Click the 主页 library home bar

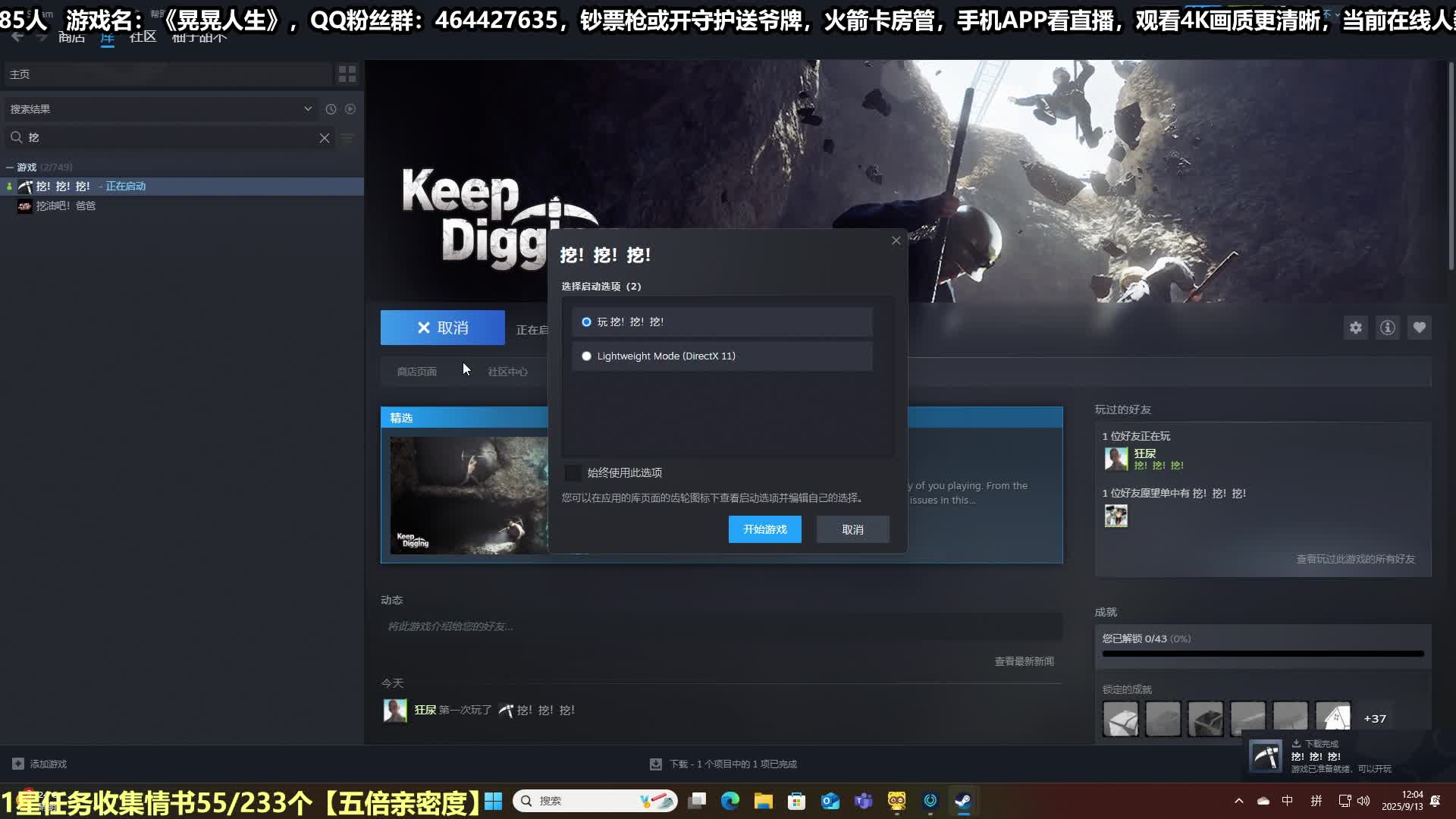pyautogui.click(x=168, y=74)
